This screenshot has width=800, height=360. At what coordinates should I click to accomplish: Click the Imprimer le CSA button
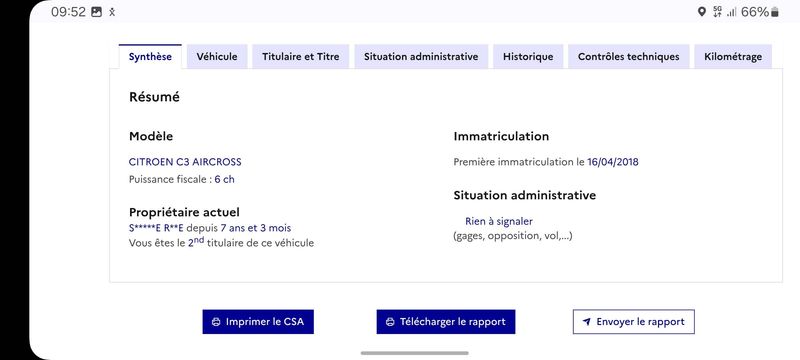point(258,322)
